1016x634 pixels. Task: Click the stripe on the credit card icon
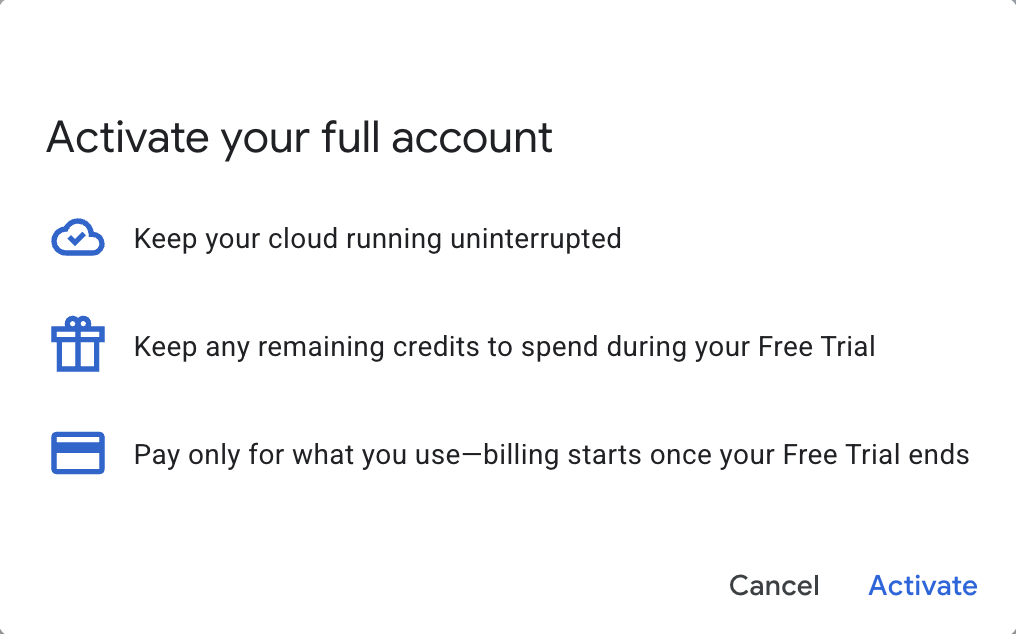tap(78, 447)
